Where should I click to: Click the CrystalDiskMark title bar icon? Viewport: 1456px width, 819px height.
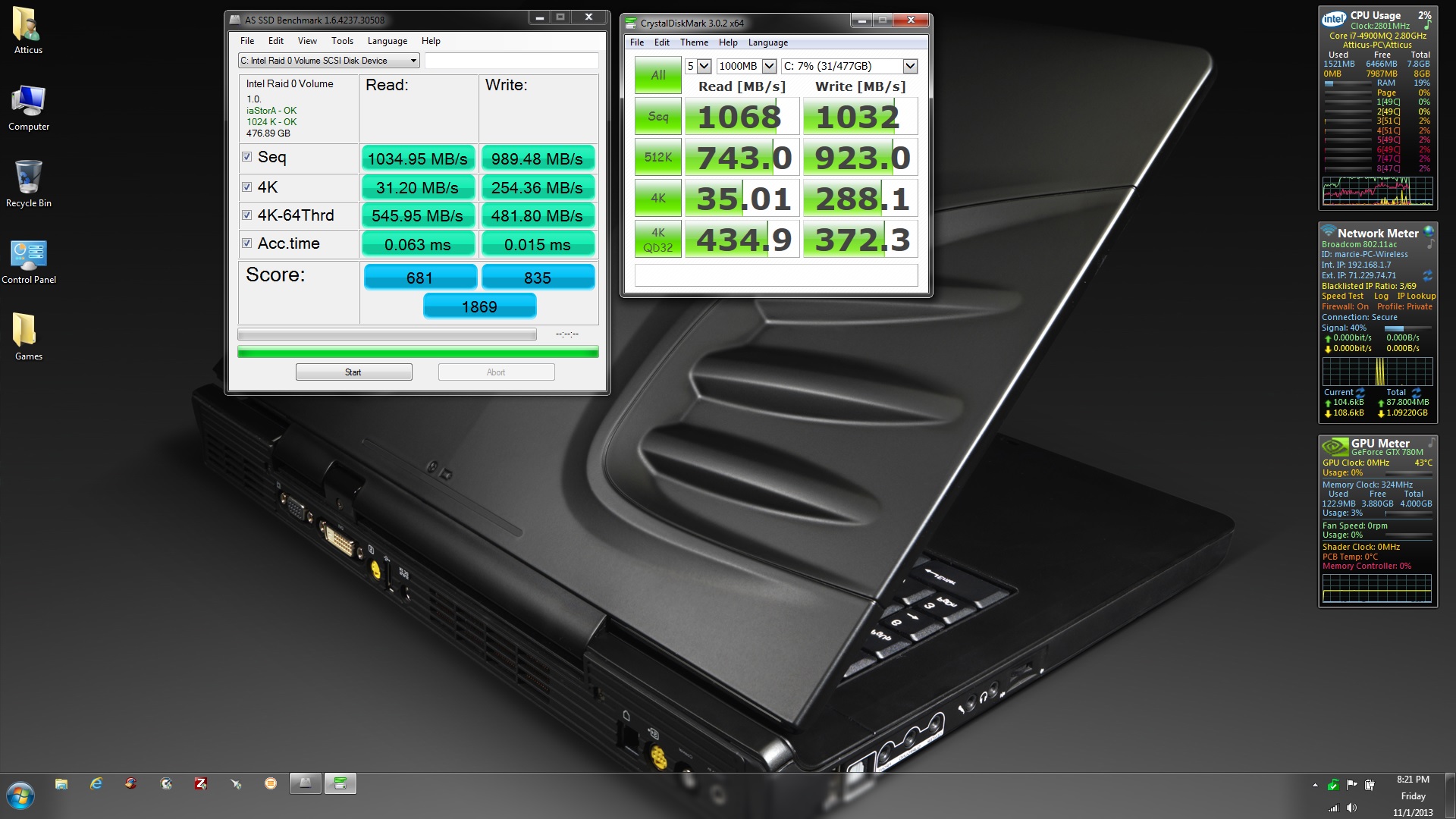click(x=631, y=23)
